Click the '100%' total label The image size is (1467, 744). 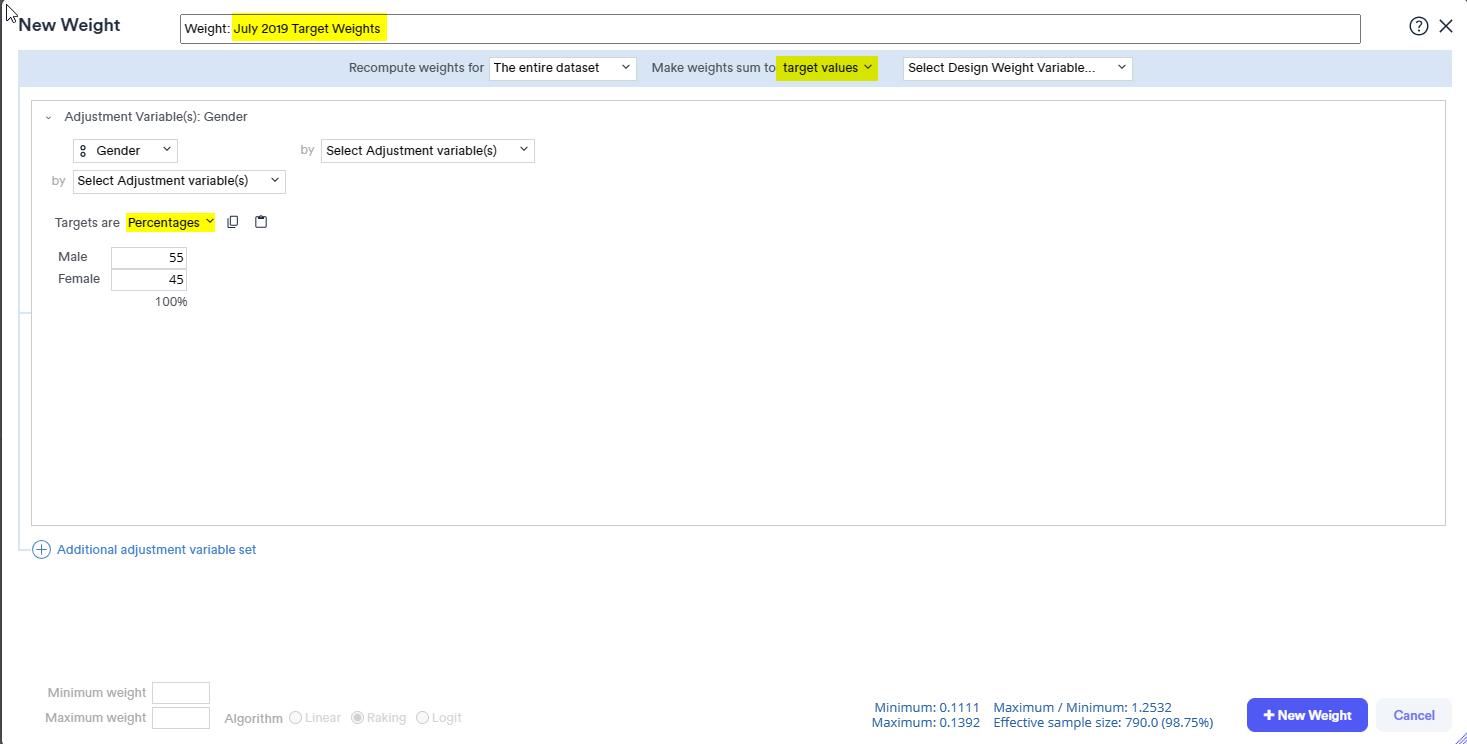click(171, 302)
